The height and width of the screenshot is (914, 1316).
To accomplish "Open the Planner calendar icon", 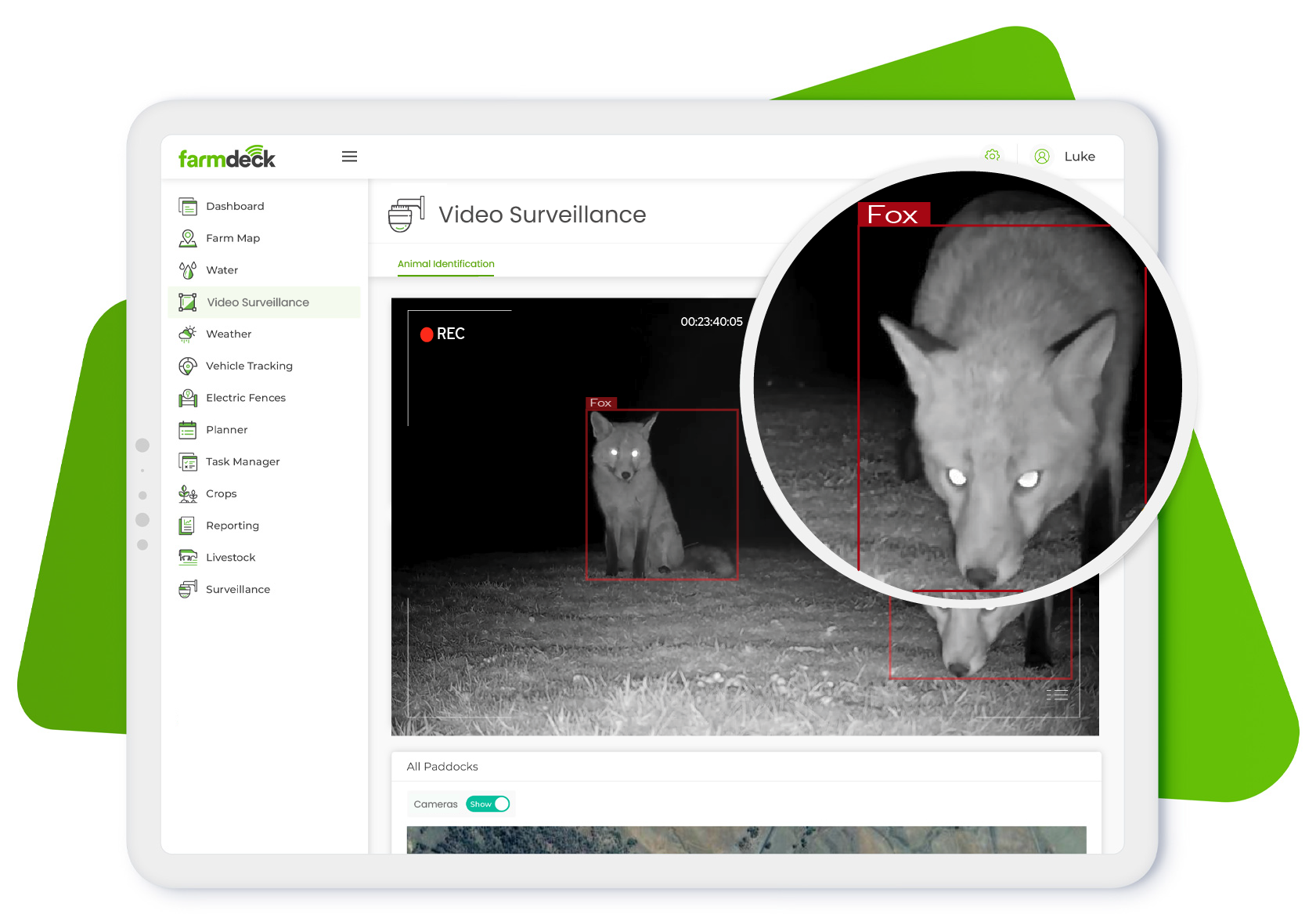I will tap(188, 429).
